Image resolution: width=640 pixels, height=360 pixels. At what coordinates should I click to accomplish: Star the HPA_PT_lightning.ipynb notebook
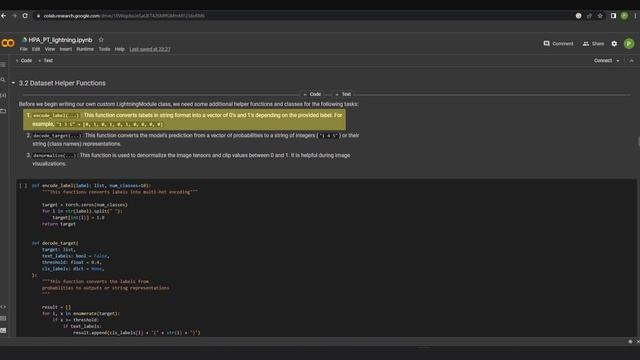tap(101, 40)
